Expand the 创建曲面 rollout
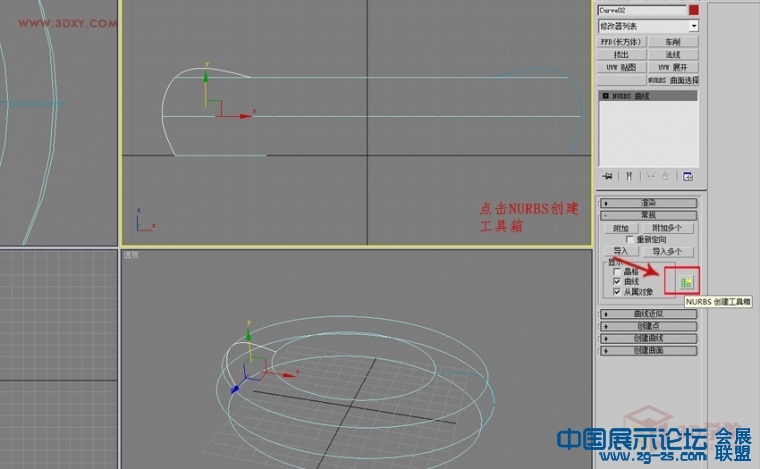The image size is (760, 469). point(649,350)
